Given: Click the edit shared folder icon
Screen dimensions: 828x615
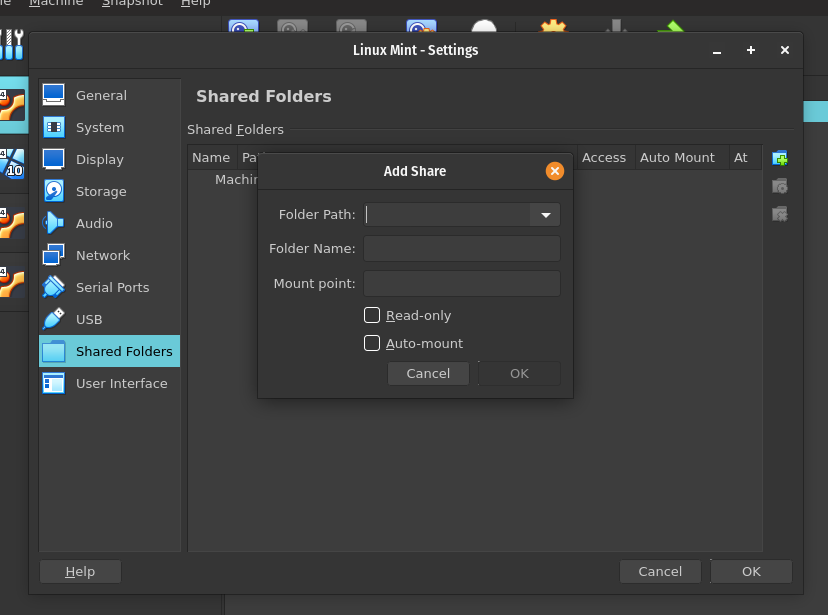Looking at the screenshot, I should coord(780,186).
